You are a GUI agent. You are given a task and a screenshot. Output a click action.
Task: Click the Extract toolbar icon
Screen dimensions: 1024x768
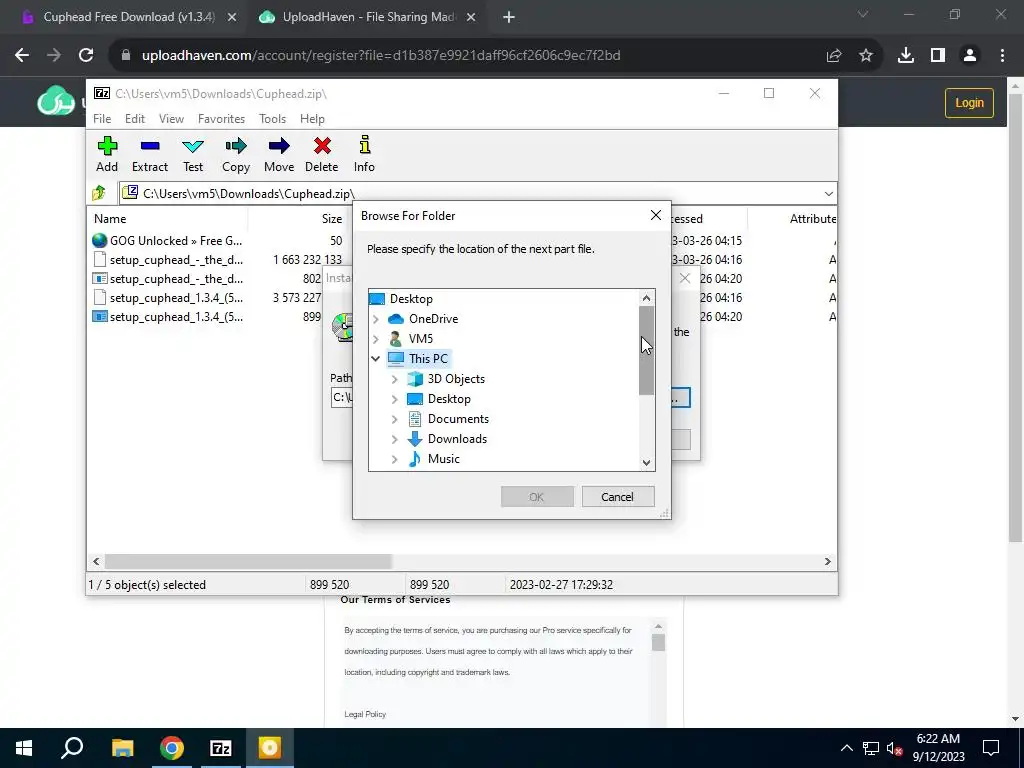pyautogui.click(x=150, y=154)
